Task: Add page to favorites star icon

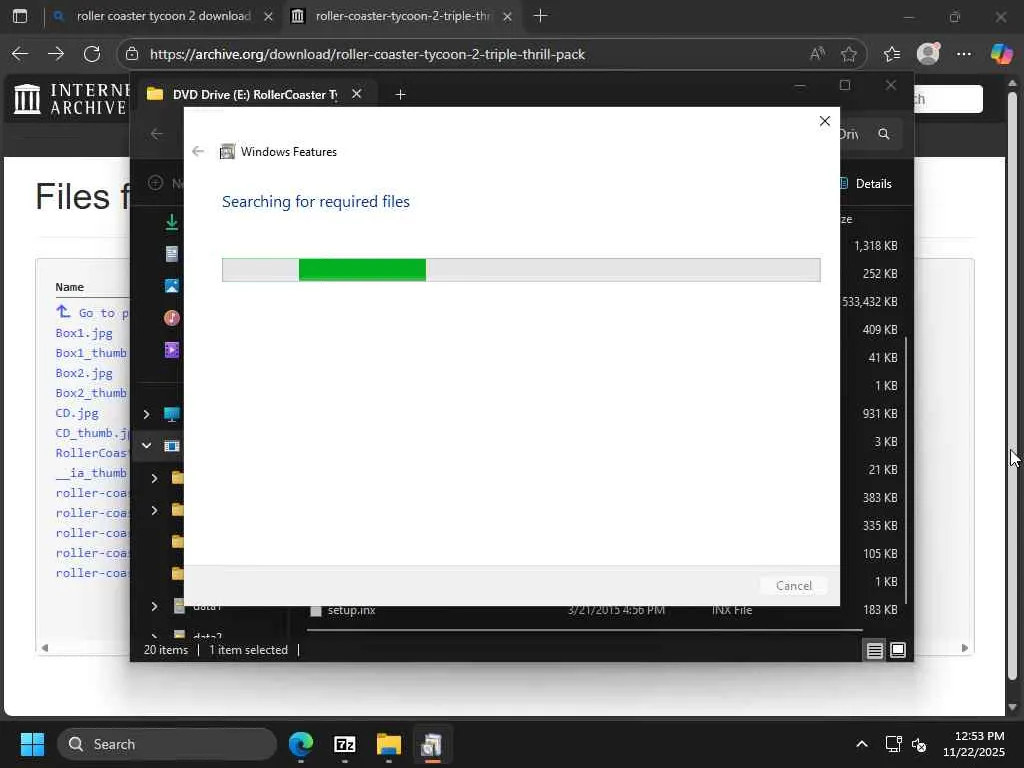Action: tap(848, 54)
